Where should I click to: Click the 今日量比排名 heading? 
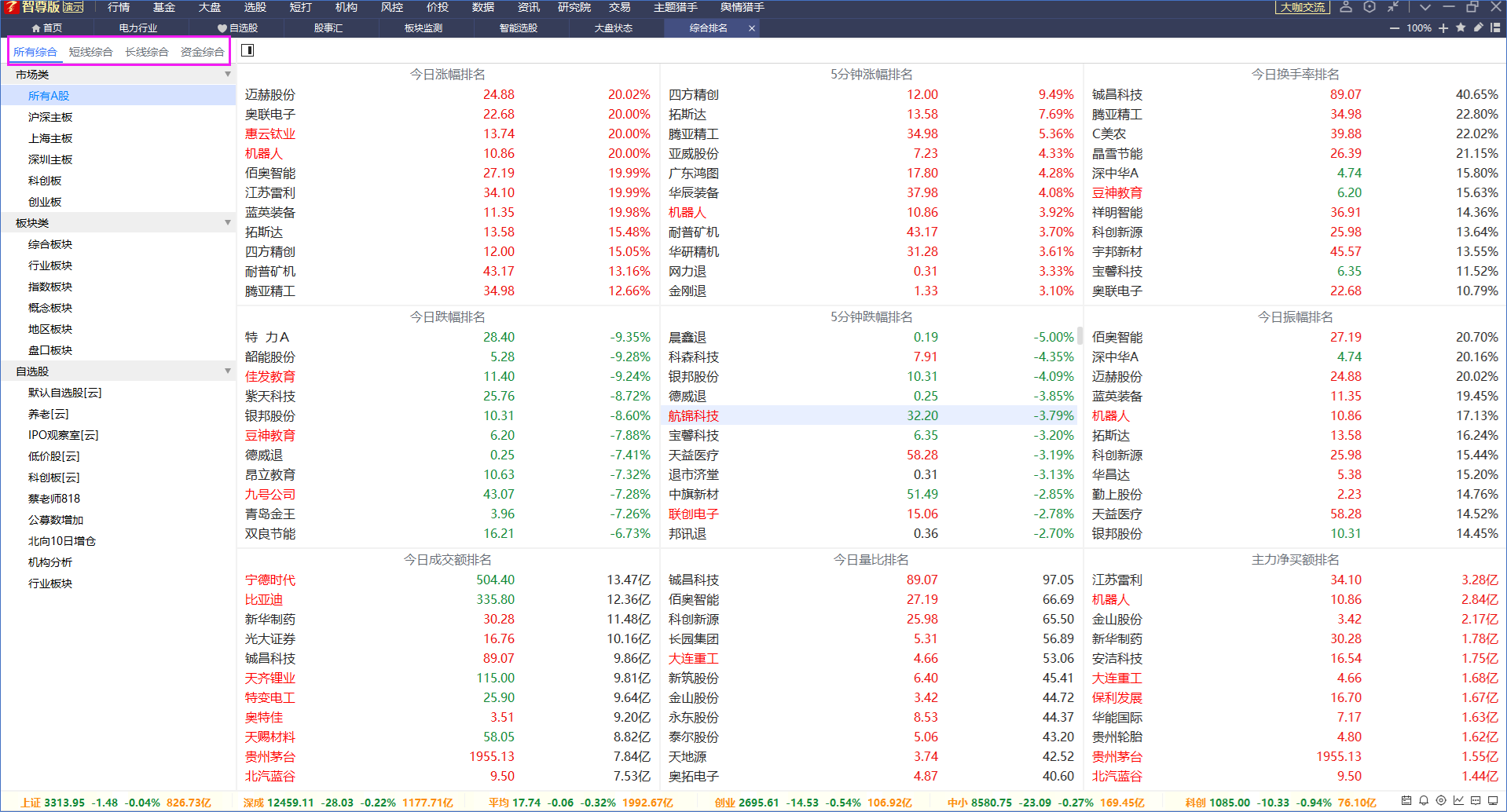tap(871, 560)
